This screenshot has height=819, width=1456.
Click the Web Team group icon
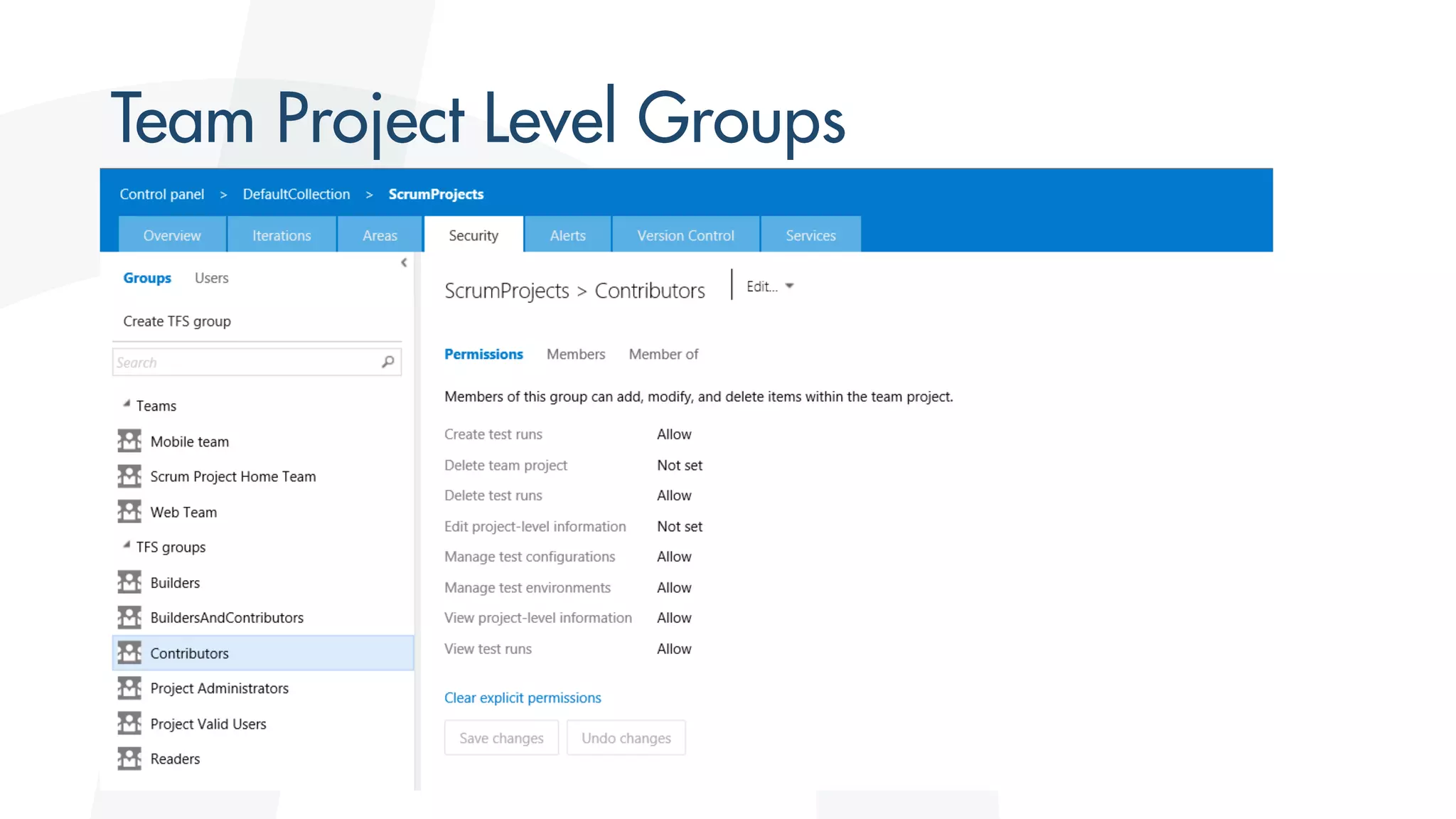(x=129, y=512)
